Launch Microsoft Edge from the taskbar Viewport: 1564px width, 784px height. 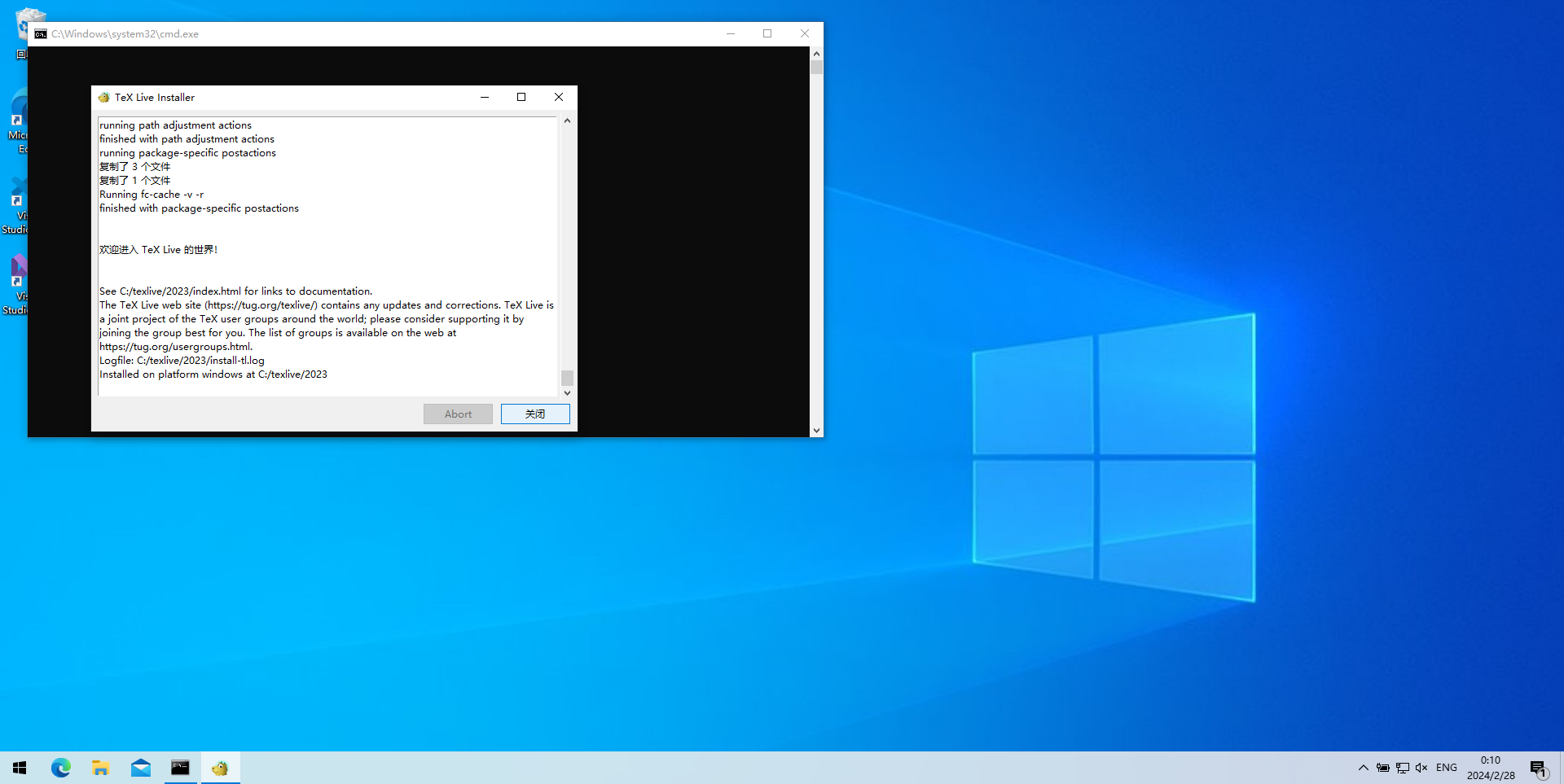point(61,768)
